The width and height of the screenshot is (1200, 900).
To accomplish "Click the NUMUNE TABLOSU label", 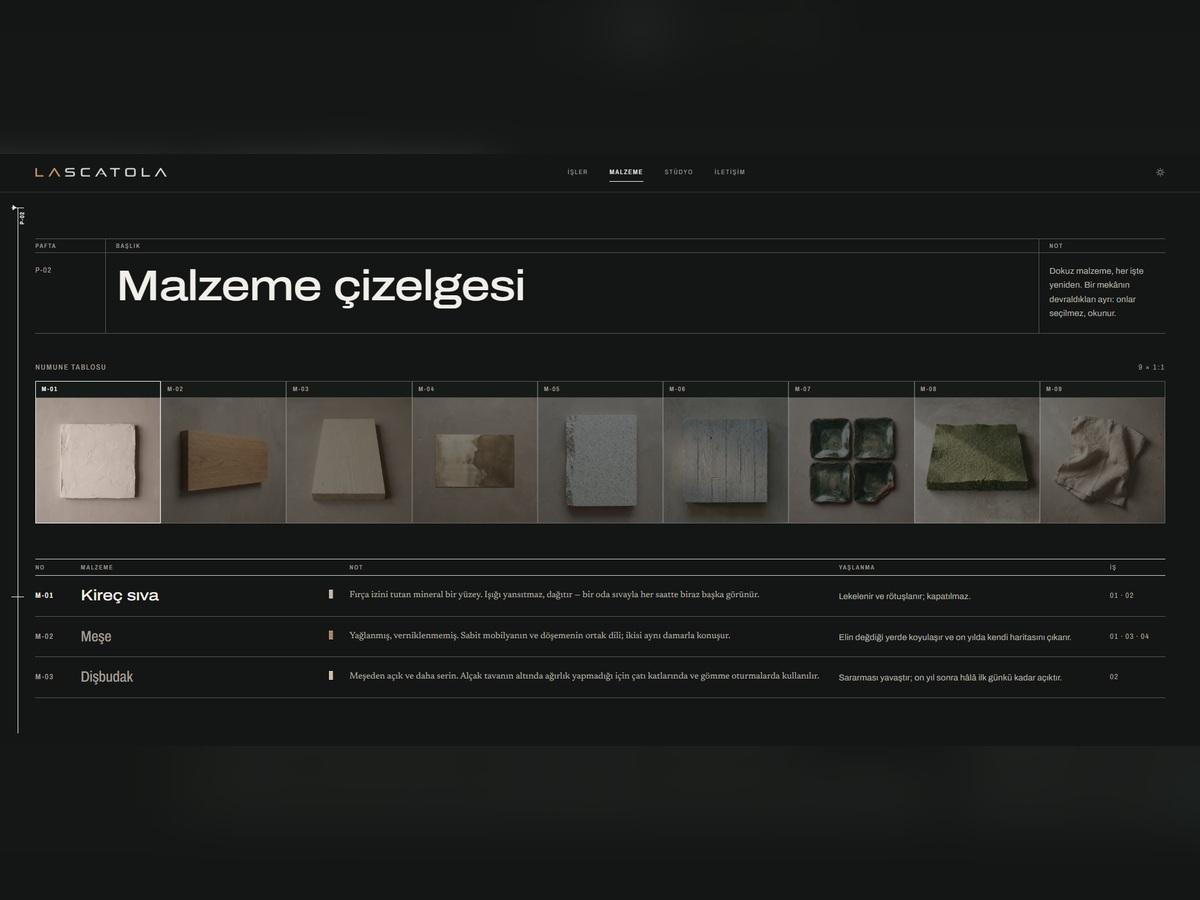I will [70, 367].
